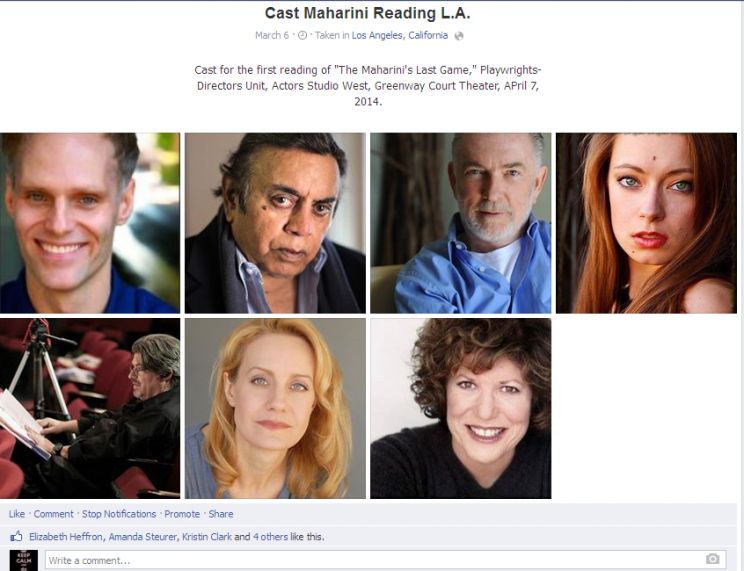
Task: Share the album post
Action: point(221,514)
